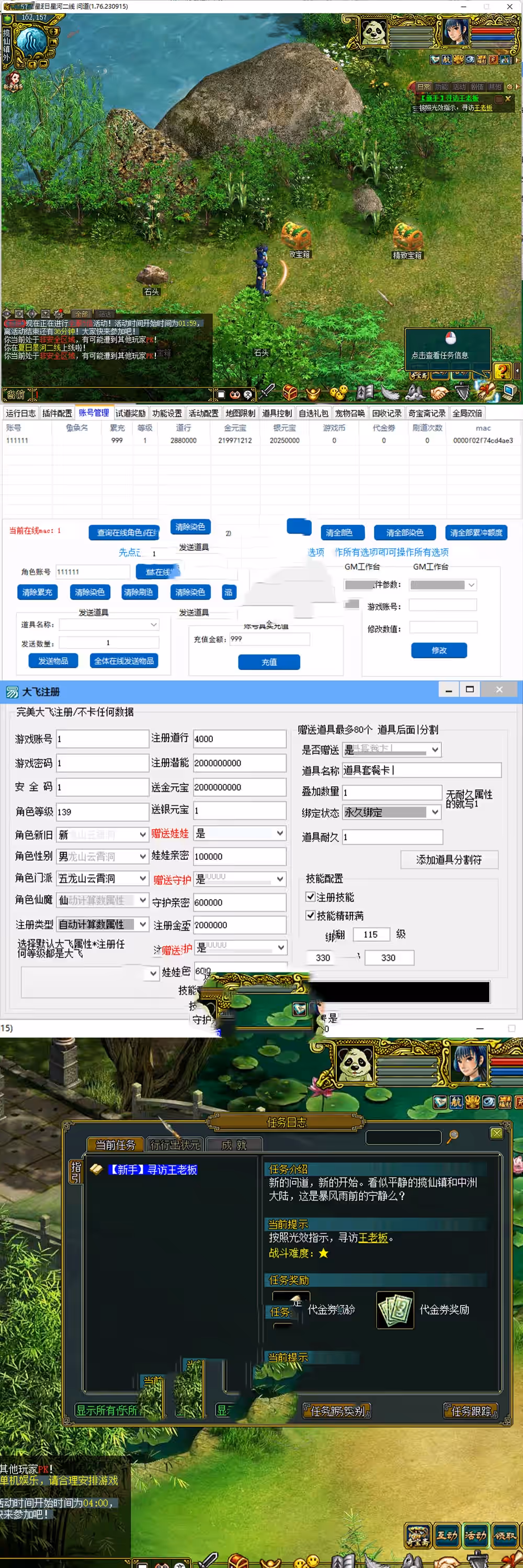Expand the 绑定状态 dropdown
This screenshot has height=1568, width=523.
pos(435,811)
